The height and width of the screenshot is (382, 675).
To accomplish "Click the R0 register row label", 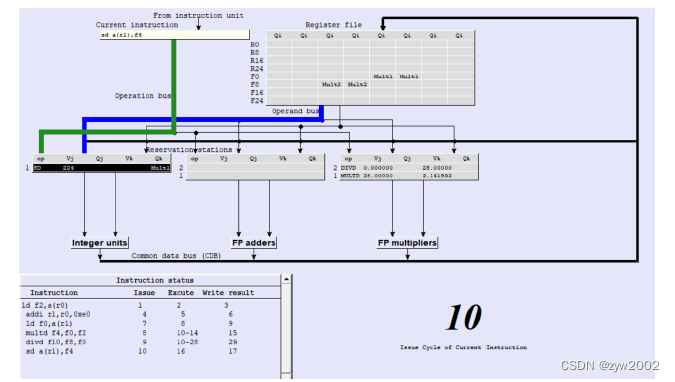I will coord(255,45).
